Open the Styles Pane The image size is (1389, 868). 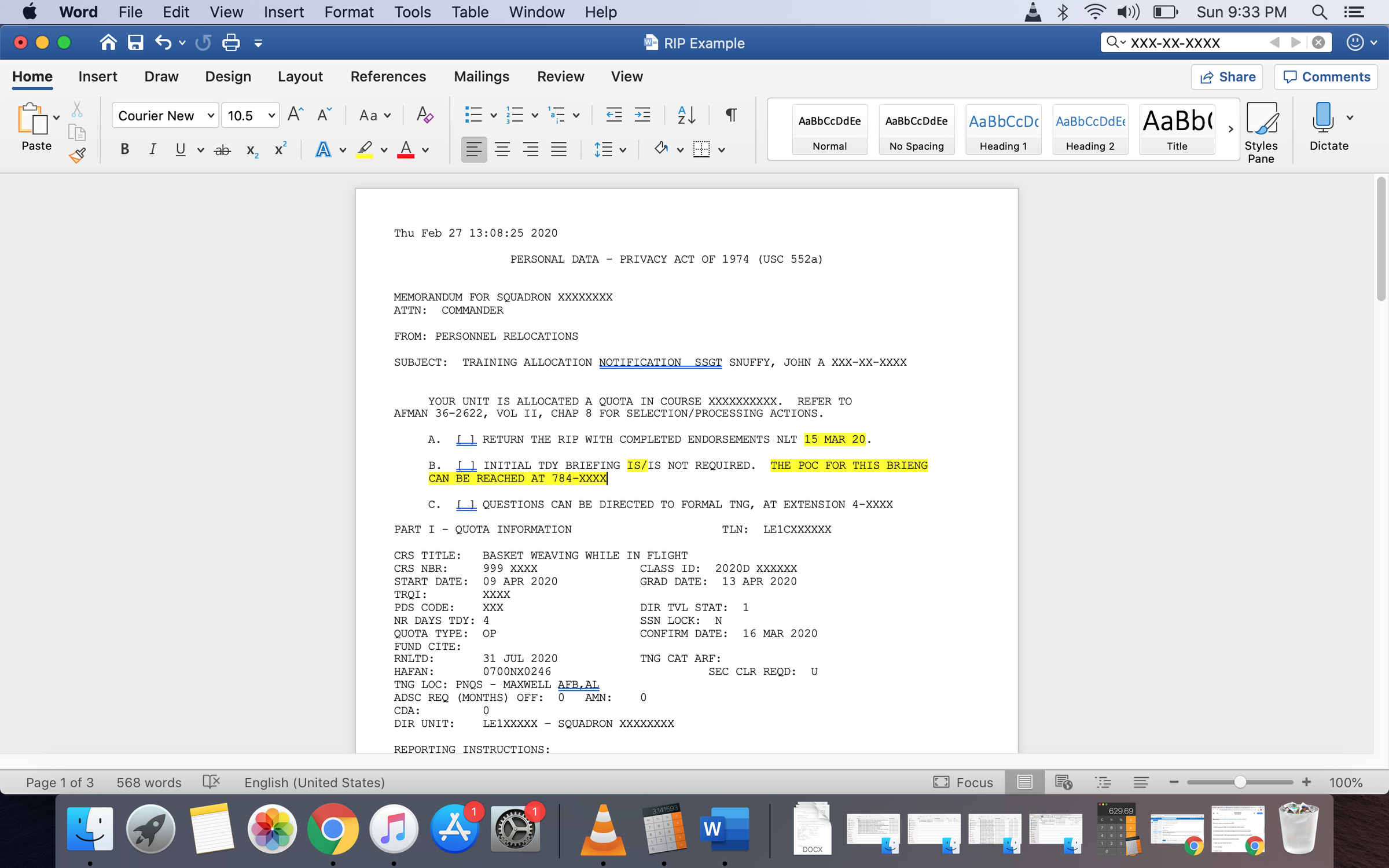1261,133
